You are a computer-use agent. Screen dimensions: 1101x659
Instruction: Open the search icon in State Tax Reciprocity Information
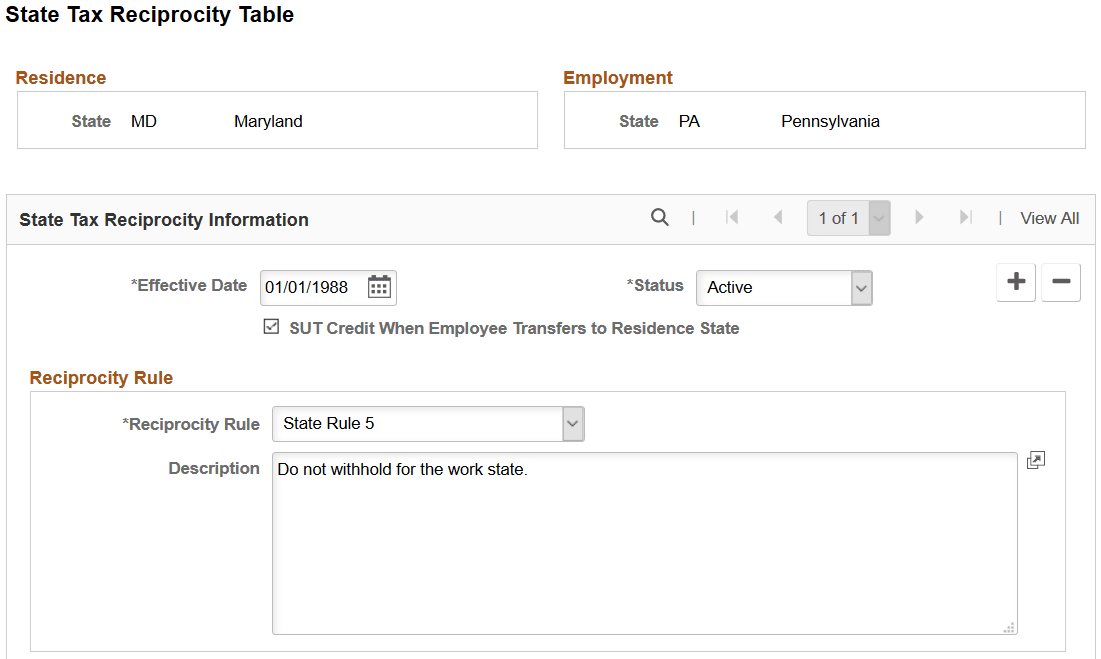point(660,217)
